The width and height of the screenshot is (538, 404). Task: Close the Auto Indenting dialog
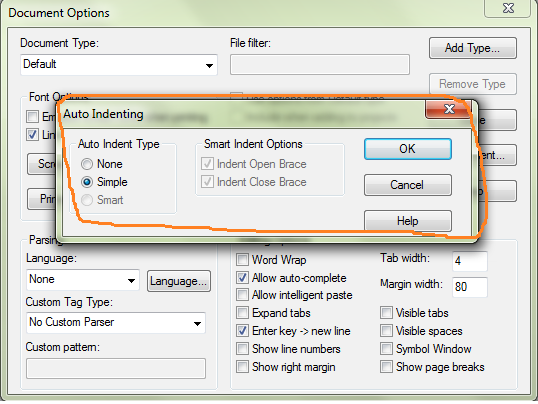[x=449, y=109]
